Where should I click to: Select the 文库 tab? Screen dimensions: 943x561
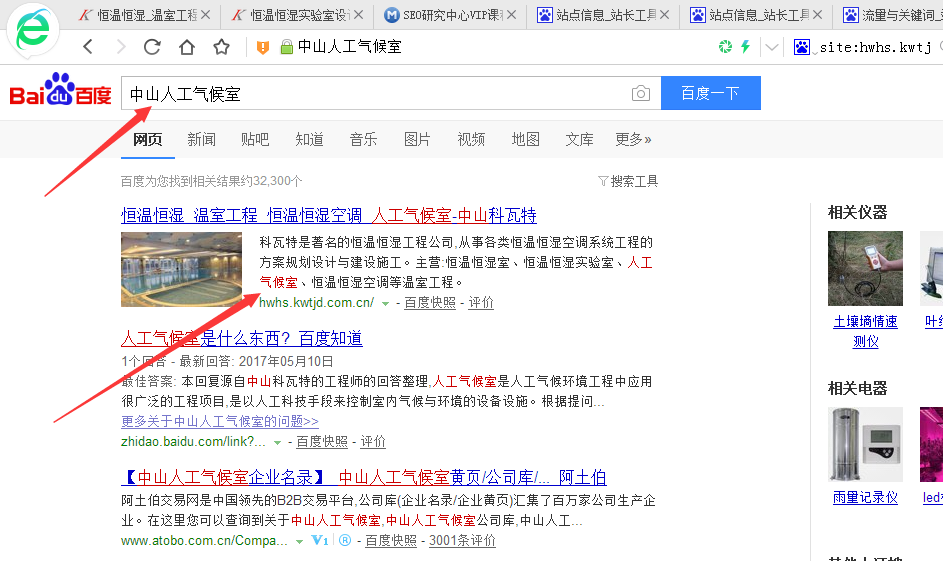tap(580, 139)
